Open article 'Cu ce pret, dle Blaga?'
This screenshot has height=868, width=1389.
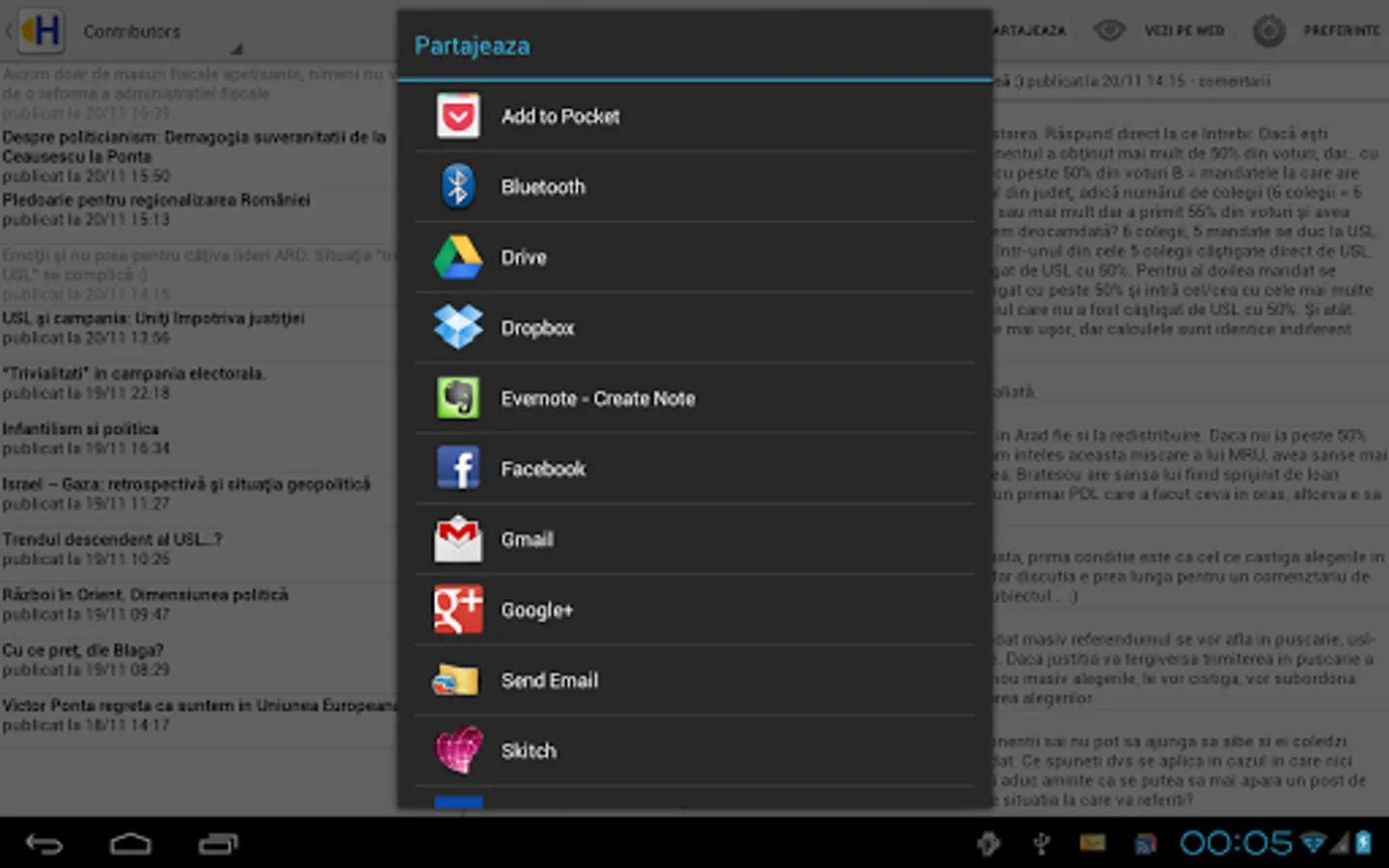tap(198, 660)
